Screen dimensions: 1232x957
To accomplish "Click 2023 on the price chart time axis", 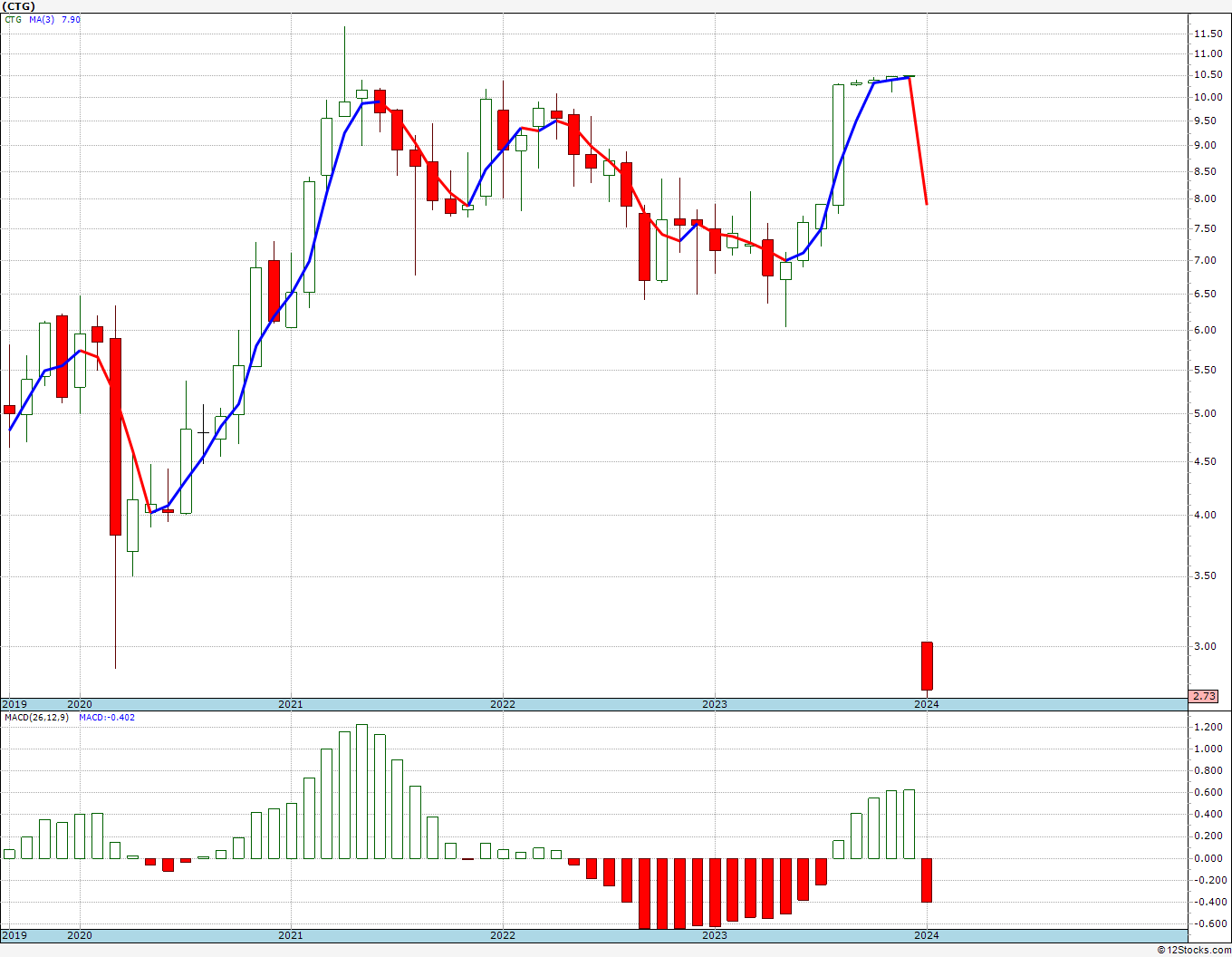I will coord(715,704).
